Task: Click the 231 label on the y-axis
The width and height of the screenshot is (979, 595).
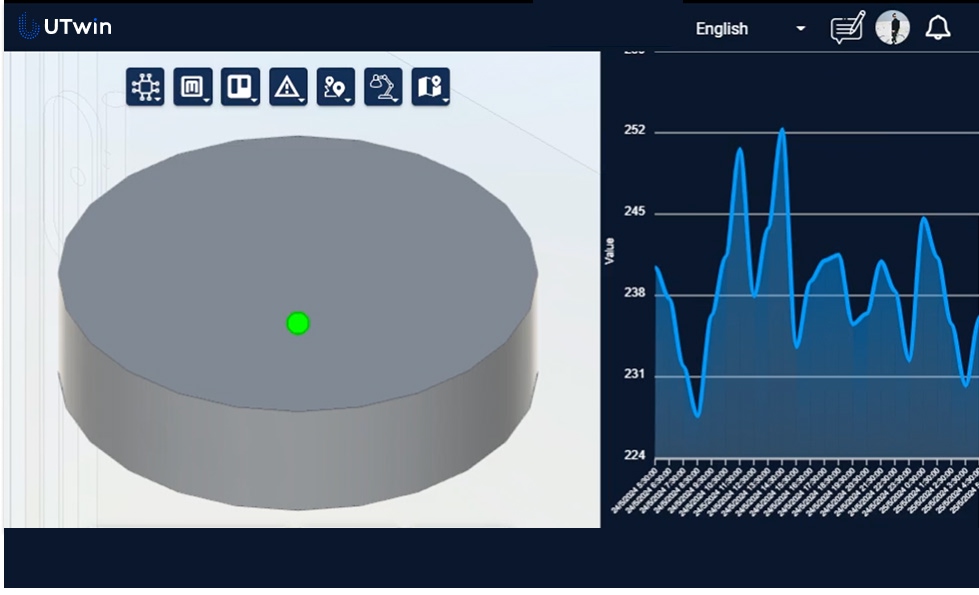Action: coord(635,376)
